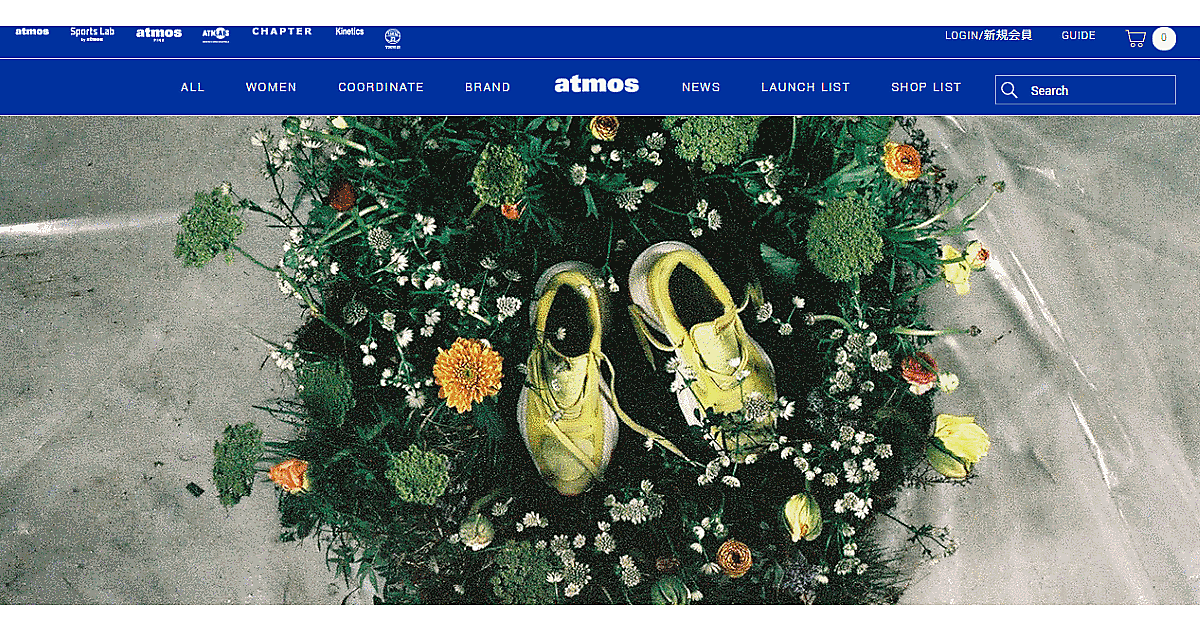Open the shopping cart icon
This screenshot has width=1200, height=630.
click(x=1135, y=38)
